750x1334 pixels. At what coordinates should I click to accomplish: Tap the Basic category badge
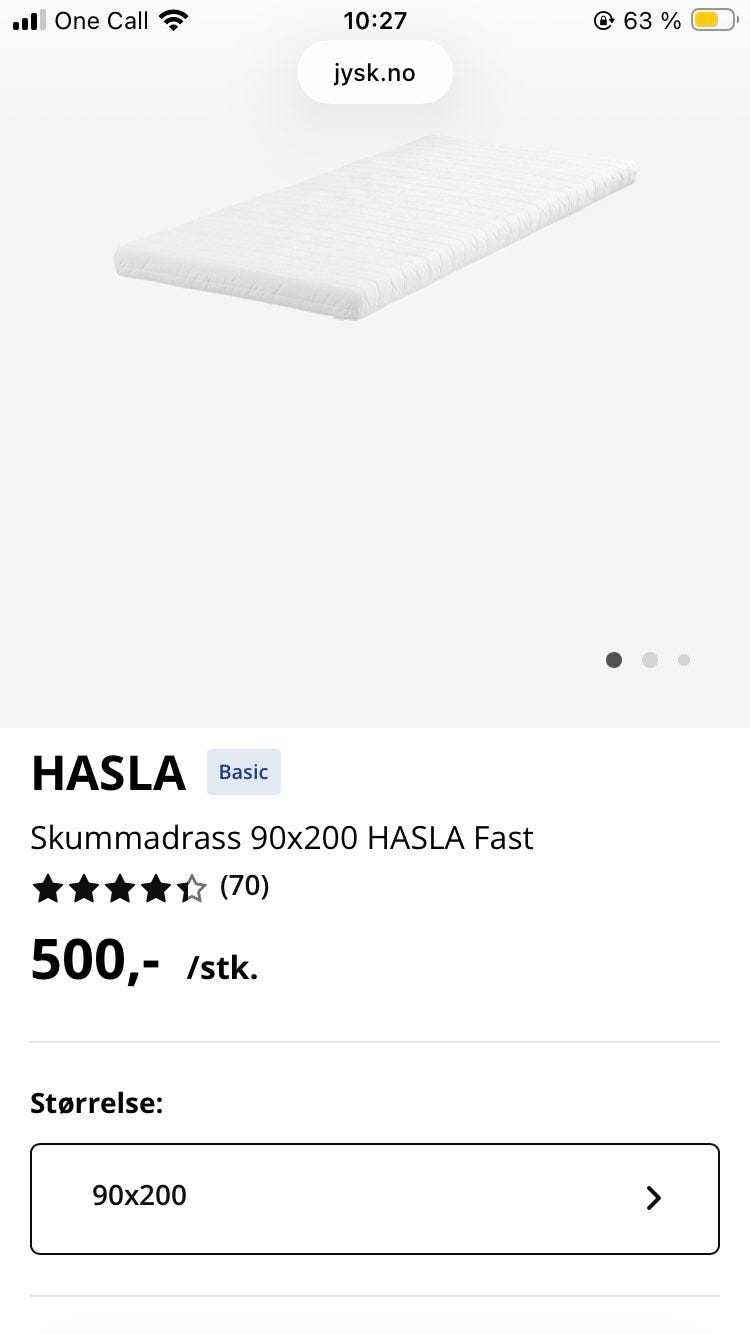click(244, 772)
